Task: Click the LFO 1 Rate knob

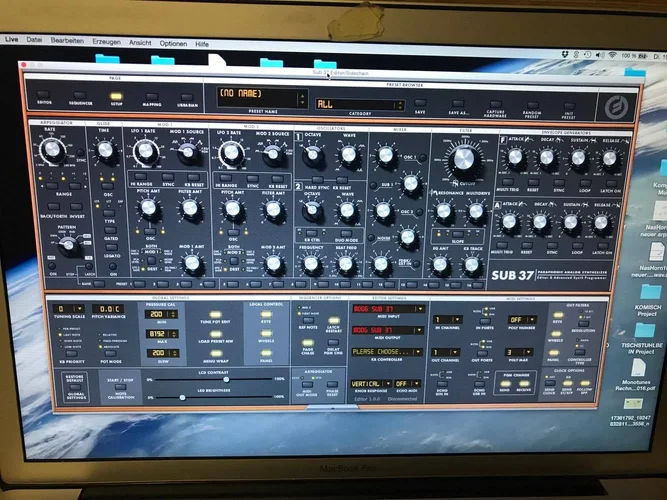Action: pos(145,151)
